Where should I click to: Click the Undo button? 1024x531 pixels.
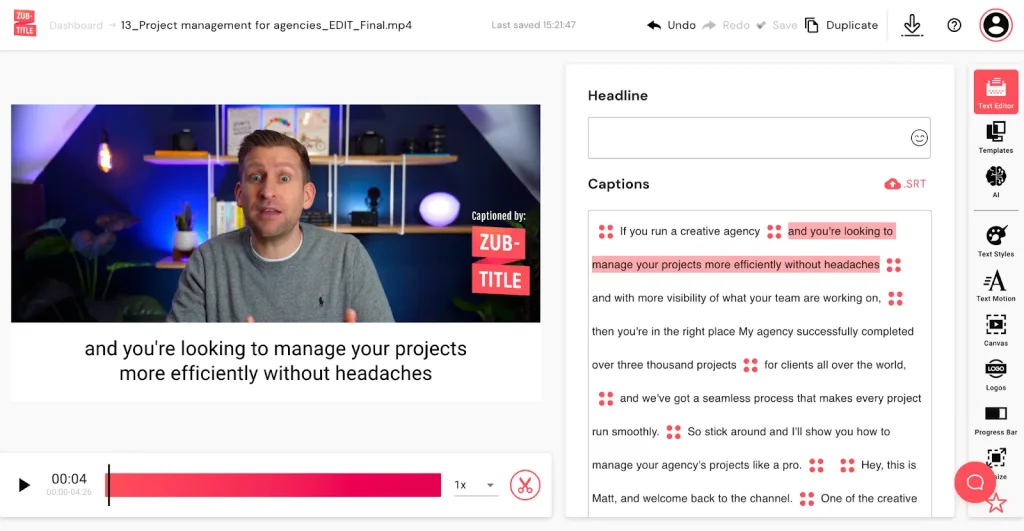[671, 25]
